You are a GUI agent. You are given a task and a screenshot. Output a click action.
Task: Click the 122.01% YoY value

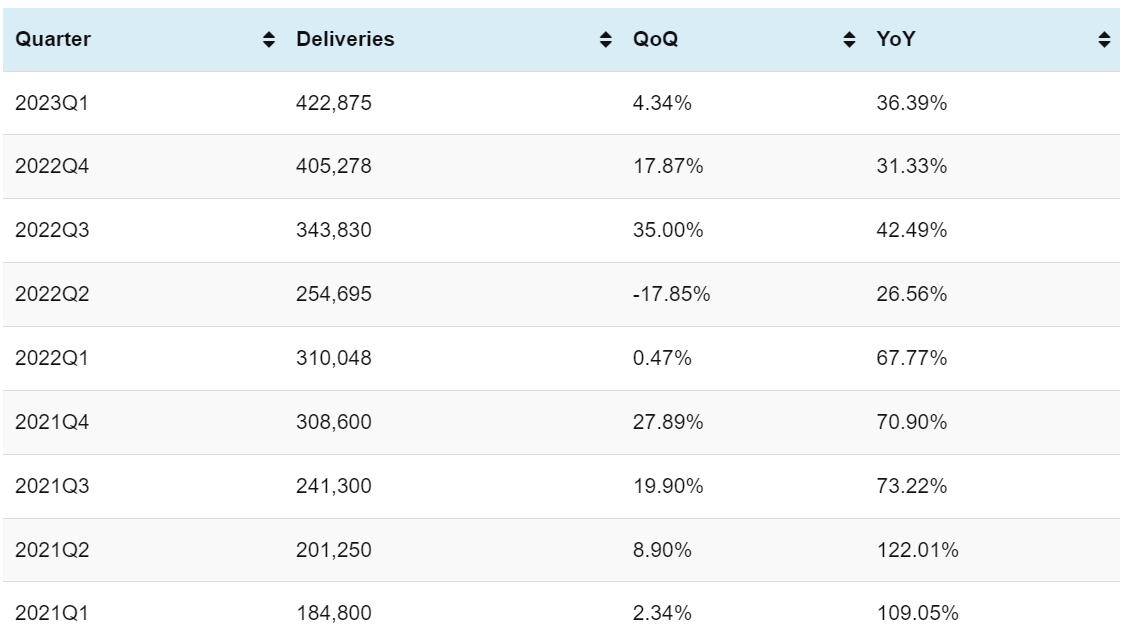pyautogui.click(x=917, y=551)
